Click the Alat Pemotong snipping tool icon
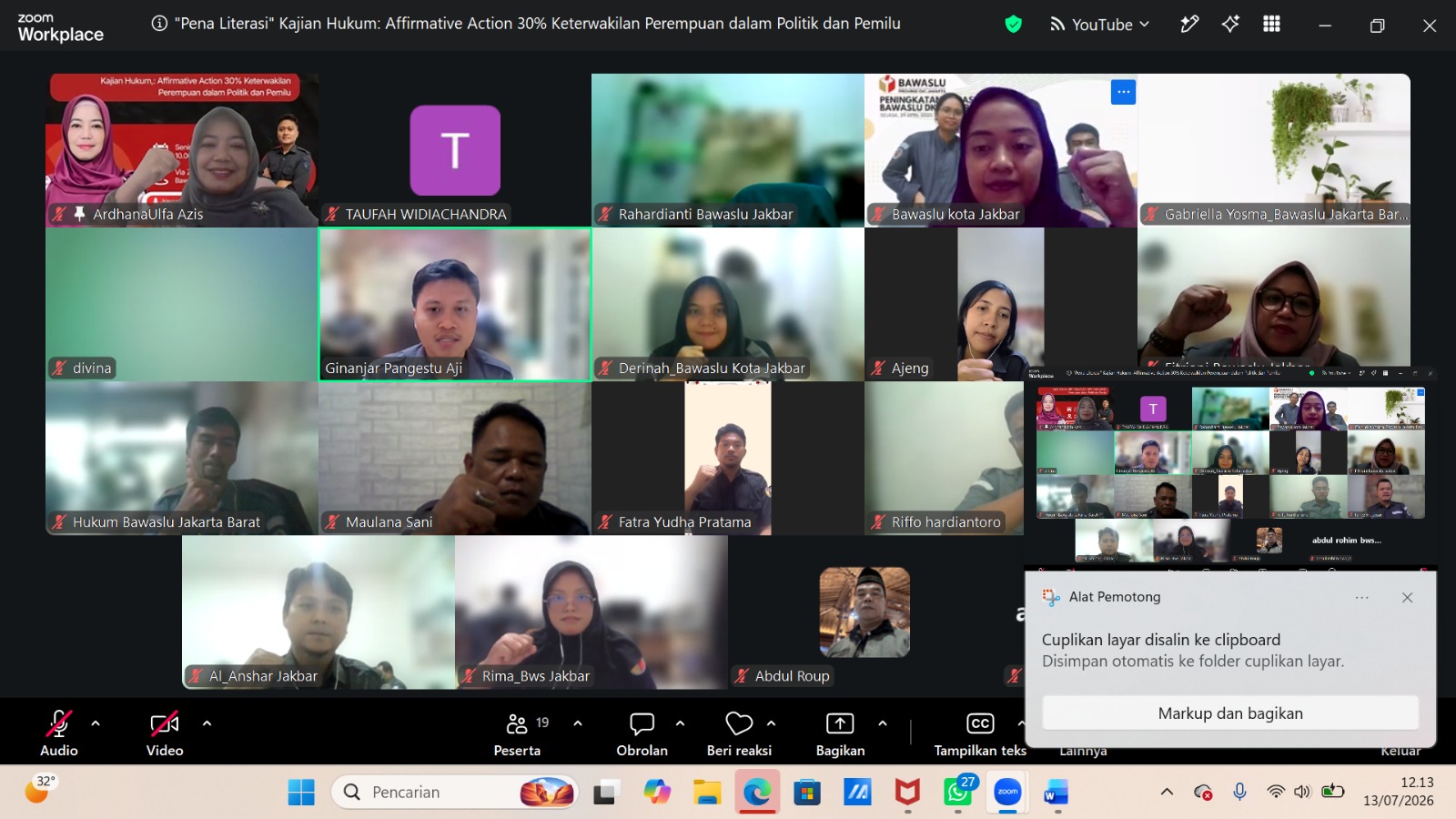The width and height of the screenshot is (1456, 819). click(x=1051, y=597)
